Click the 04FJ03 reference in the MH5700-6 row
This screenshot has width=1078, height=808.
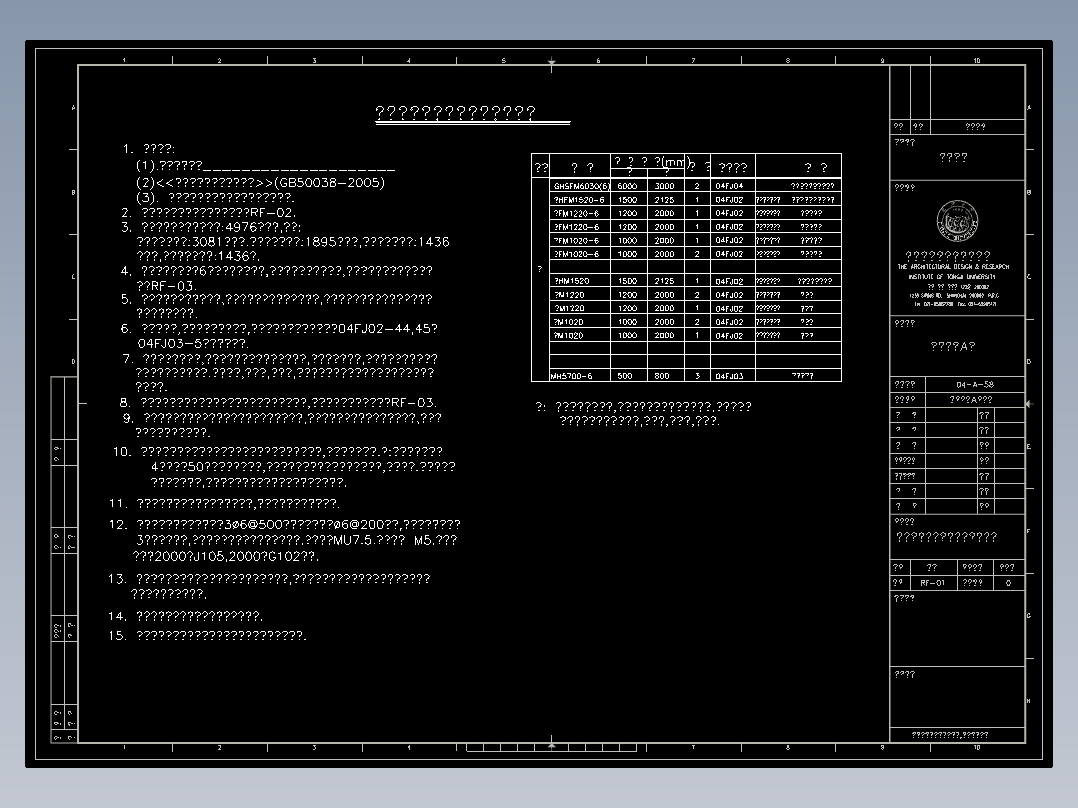[729, 376]
